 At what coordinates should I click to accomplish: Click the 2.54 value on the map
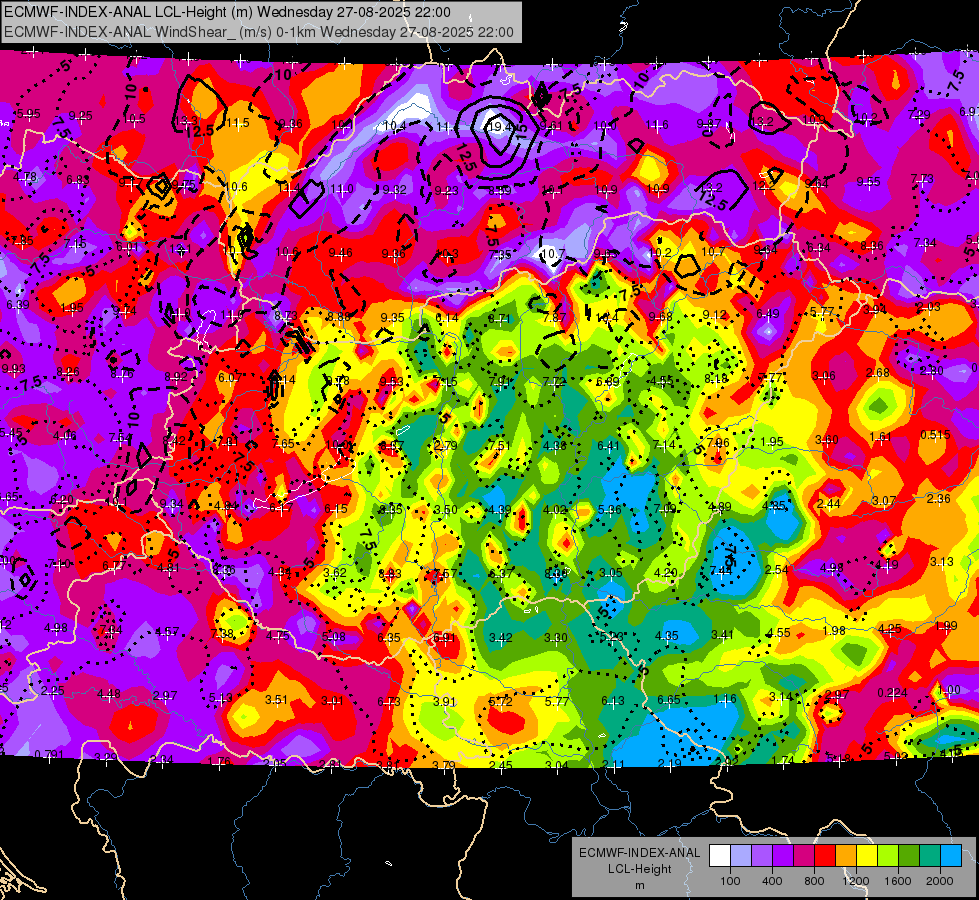point(777,569)
